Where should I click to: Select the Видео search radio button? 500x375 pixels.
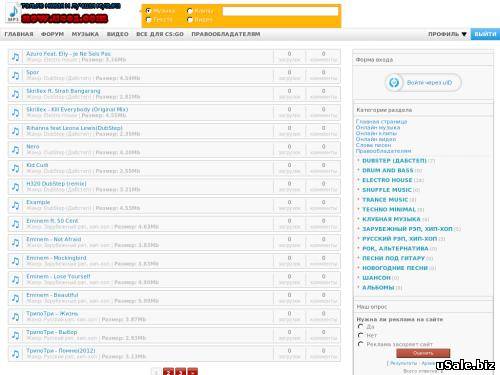[x=190, y=20]
